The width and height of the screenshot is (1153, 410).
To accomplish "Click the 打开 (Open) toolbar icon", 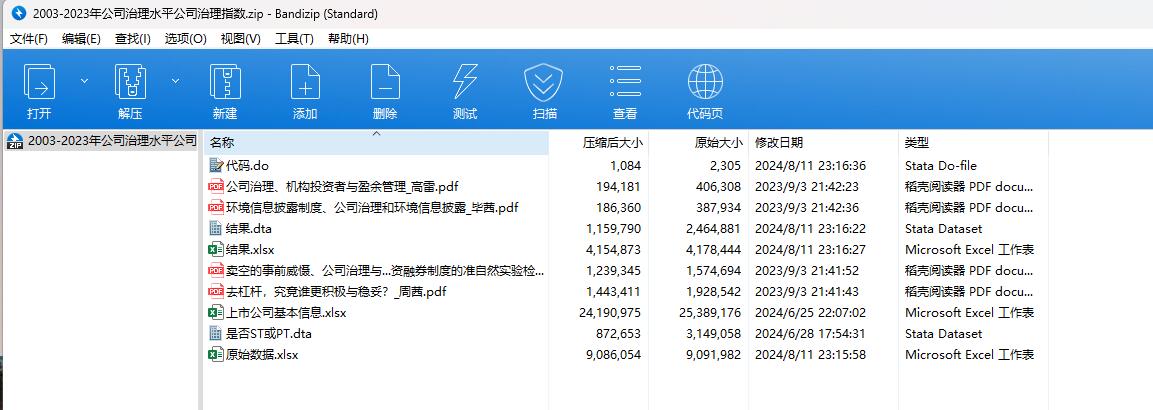I will pyautogui.click(x=39, y=81).
